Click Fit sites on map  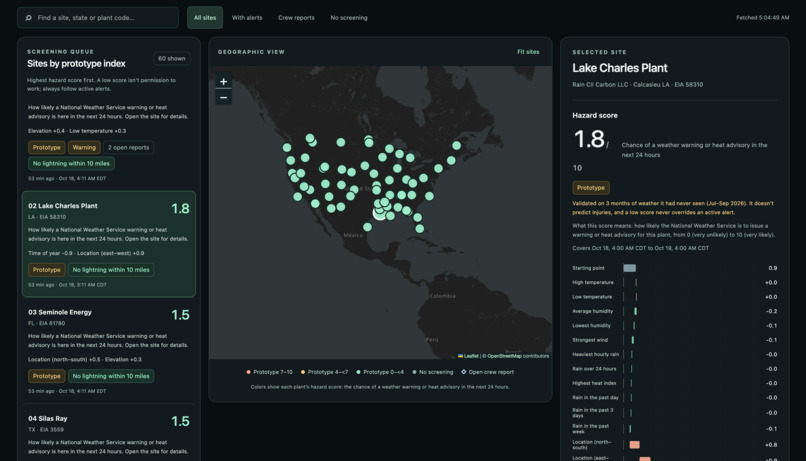(x=528, y=52)
